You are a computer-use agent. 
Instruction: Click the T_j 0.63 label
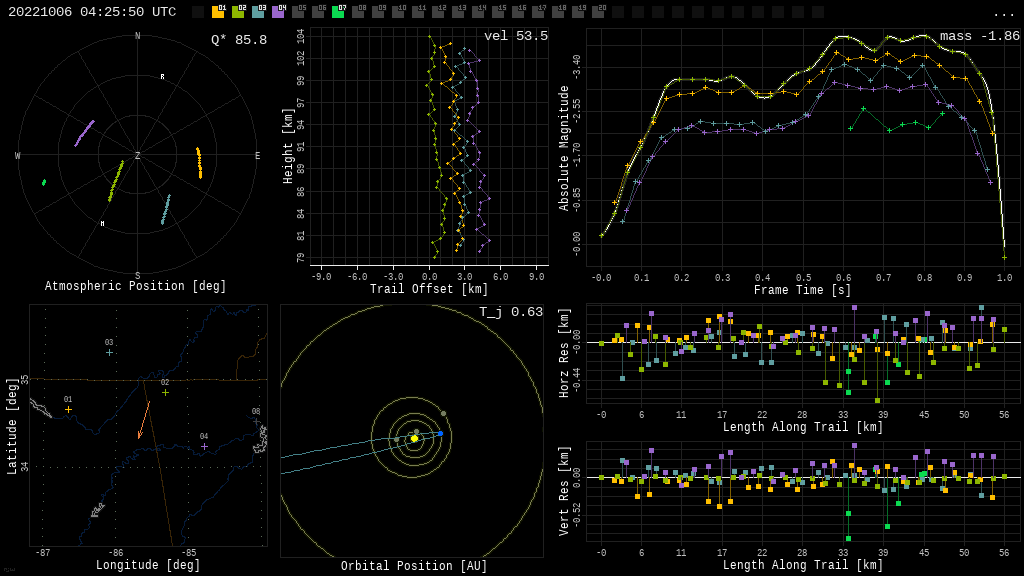tap(510, 312)
